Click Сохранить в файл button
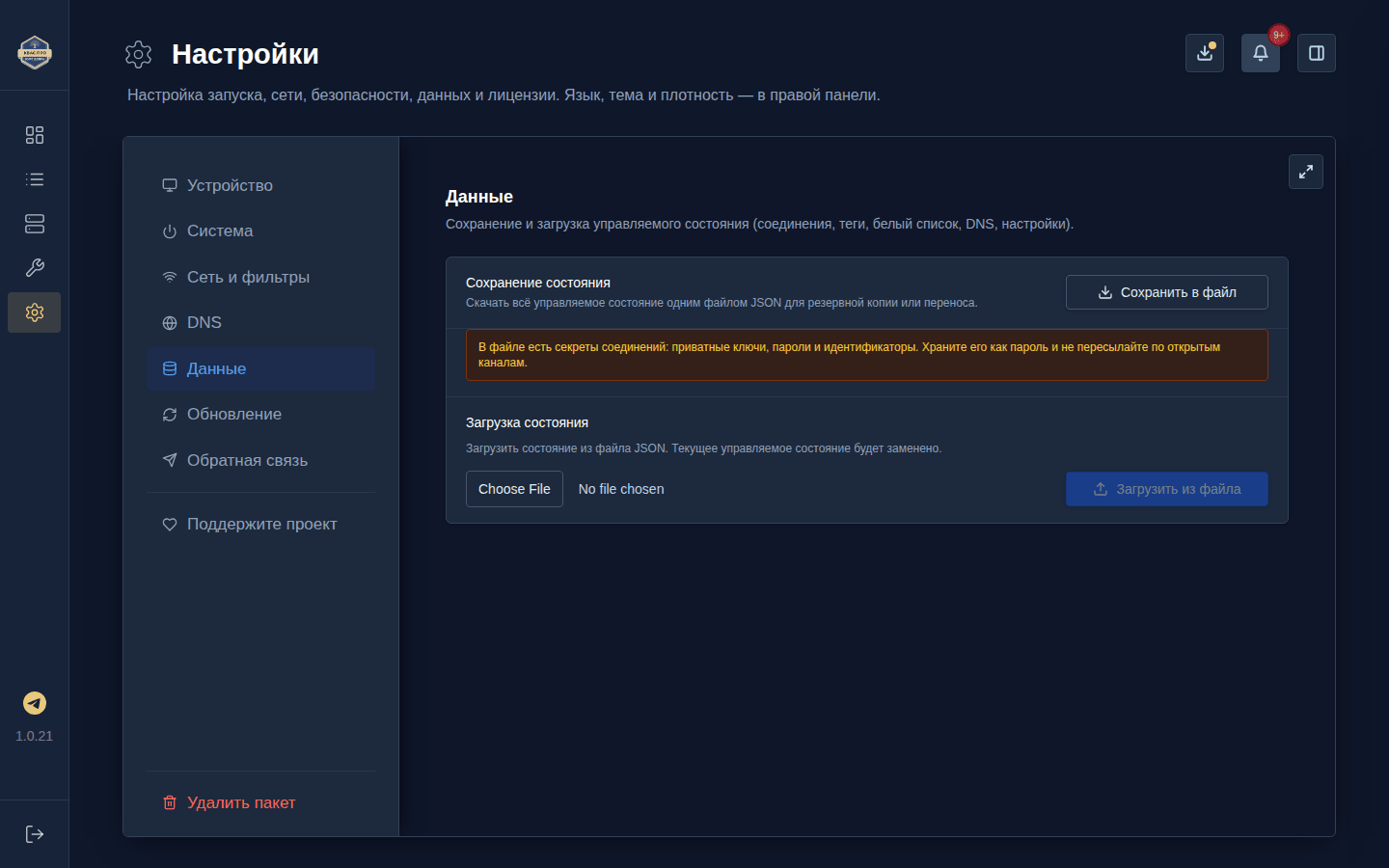This screenshot has width=1389, height=868. [1167, 292]
